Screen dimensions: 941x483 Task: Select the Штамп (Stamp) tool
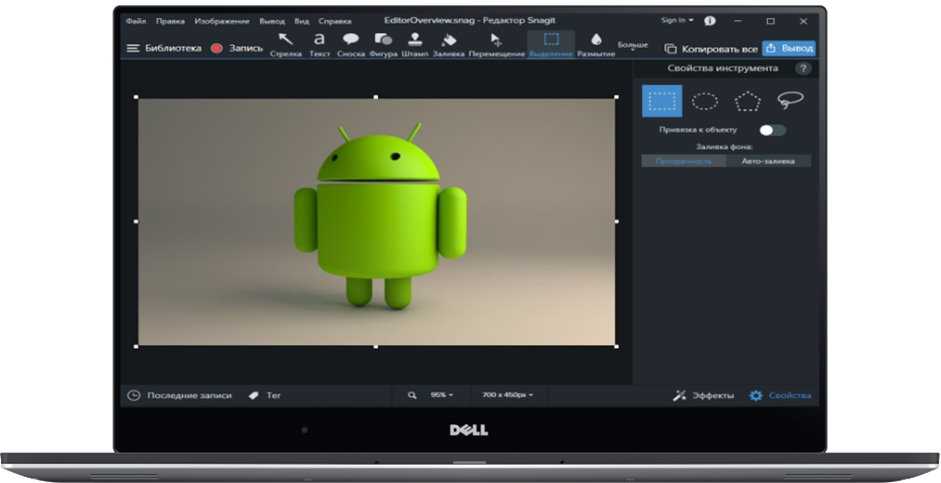(415, 44)
